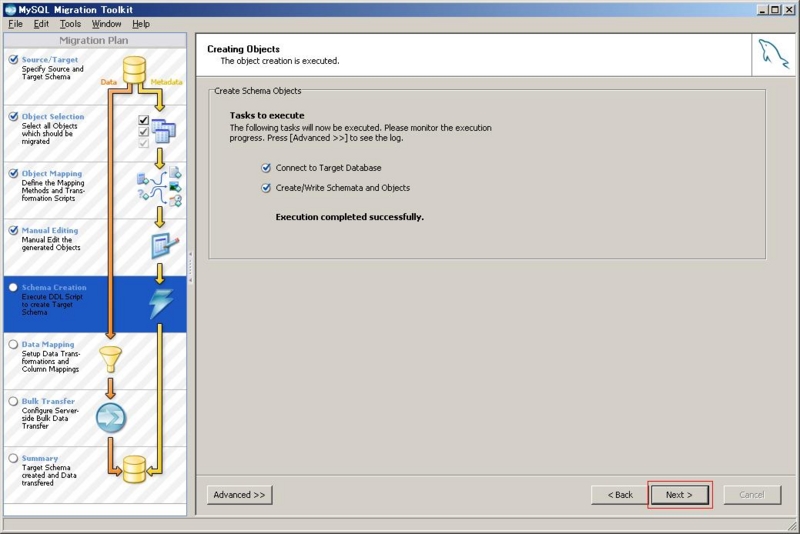Click the Create Schema Objects group label
The width and height of the screenshot is (800, 534).
tap(258, 91)
